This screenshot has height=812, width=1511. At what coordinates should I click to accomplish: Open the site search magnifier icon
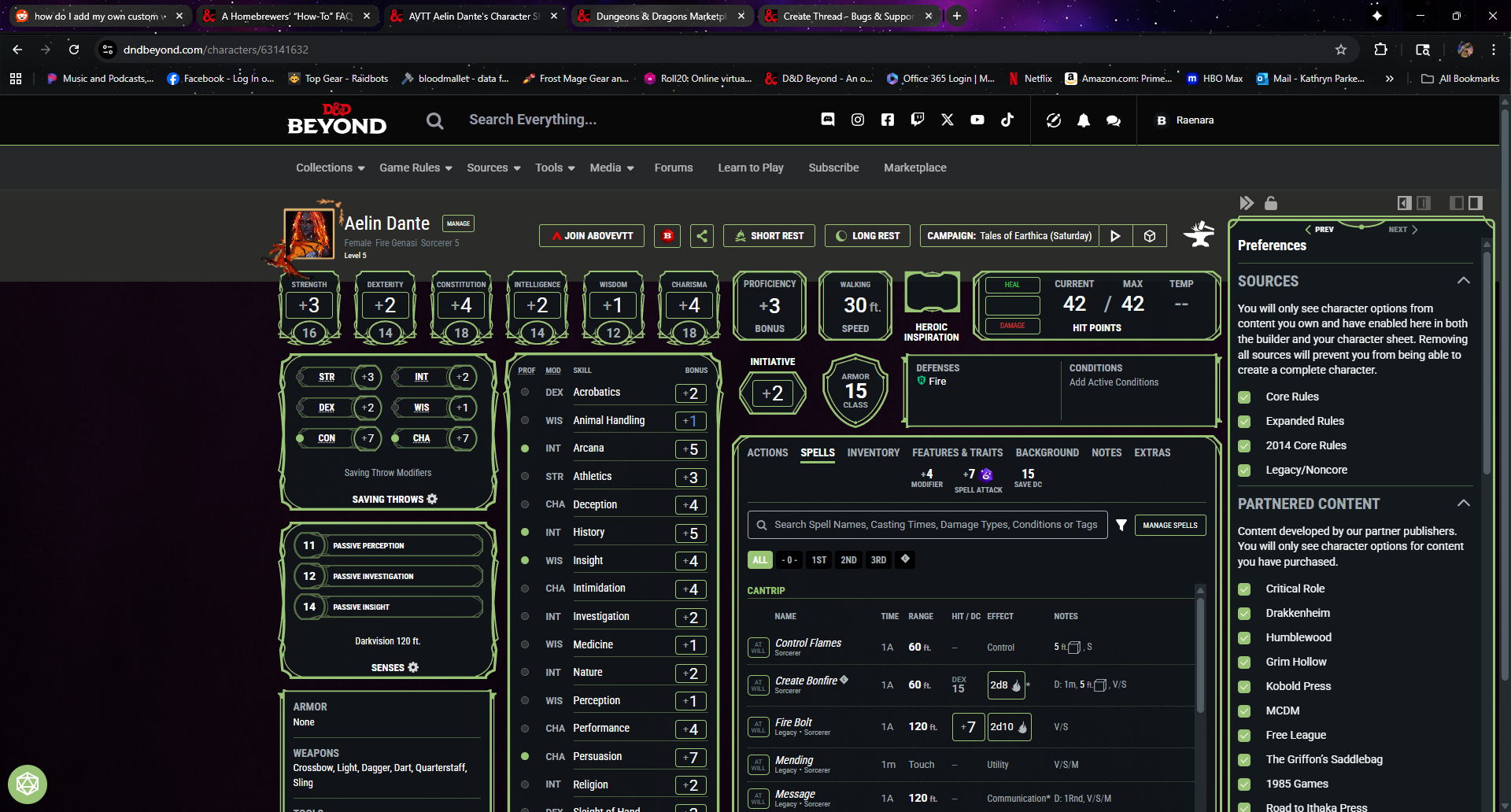tap(434, 120)
